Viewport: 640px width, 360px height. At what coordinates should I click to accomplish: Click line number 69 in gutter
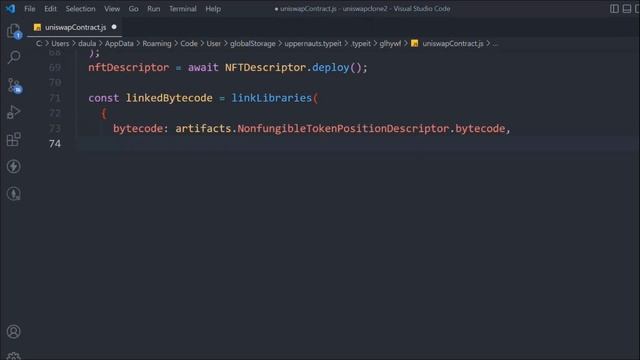[55, 67]
